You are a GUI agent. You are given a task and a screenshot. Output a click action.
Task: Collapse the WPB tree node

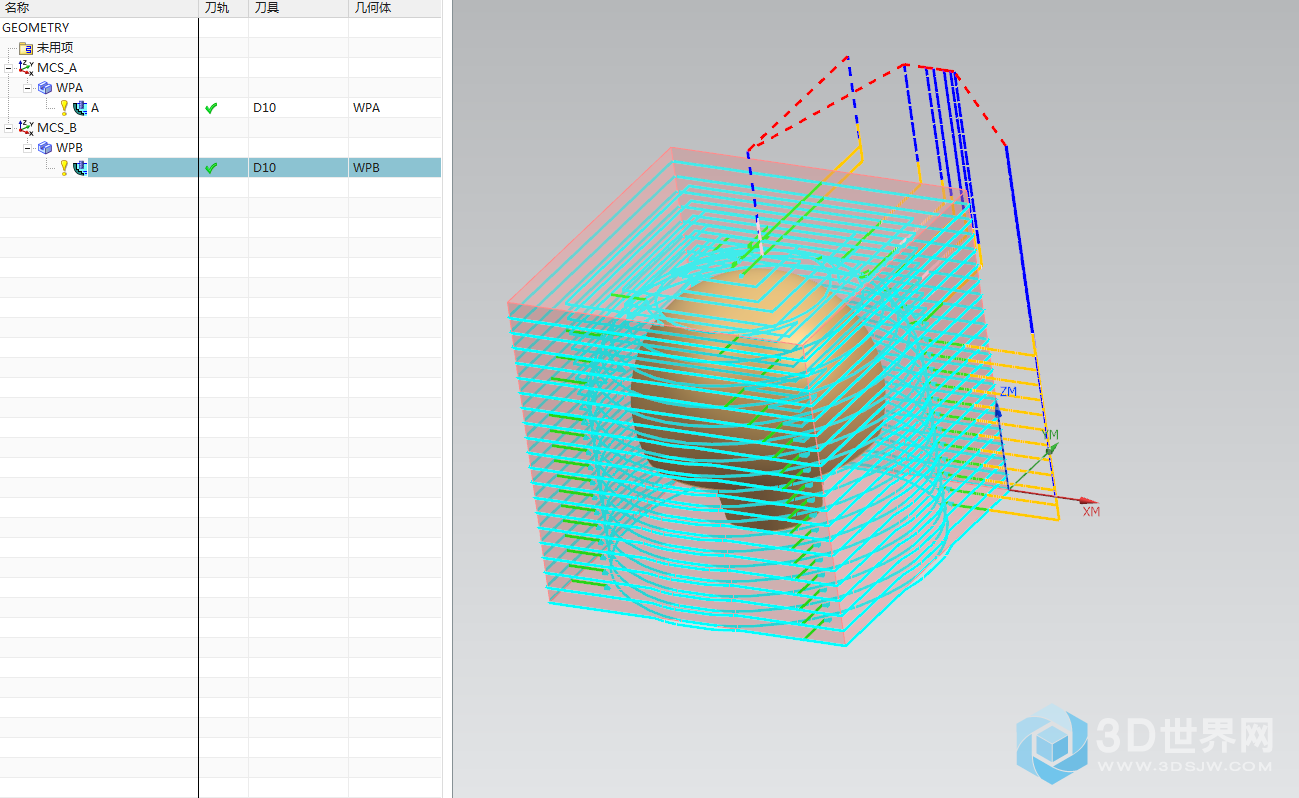pyautogui.click(x=28, y=148)
